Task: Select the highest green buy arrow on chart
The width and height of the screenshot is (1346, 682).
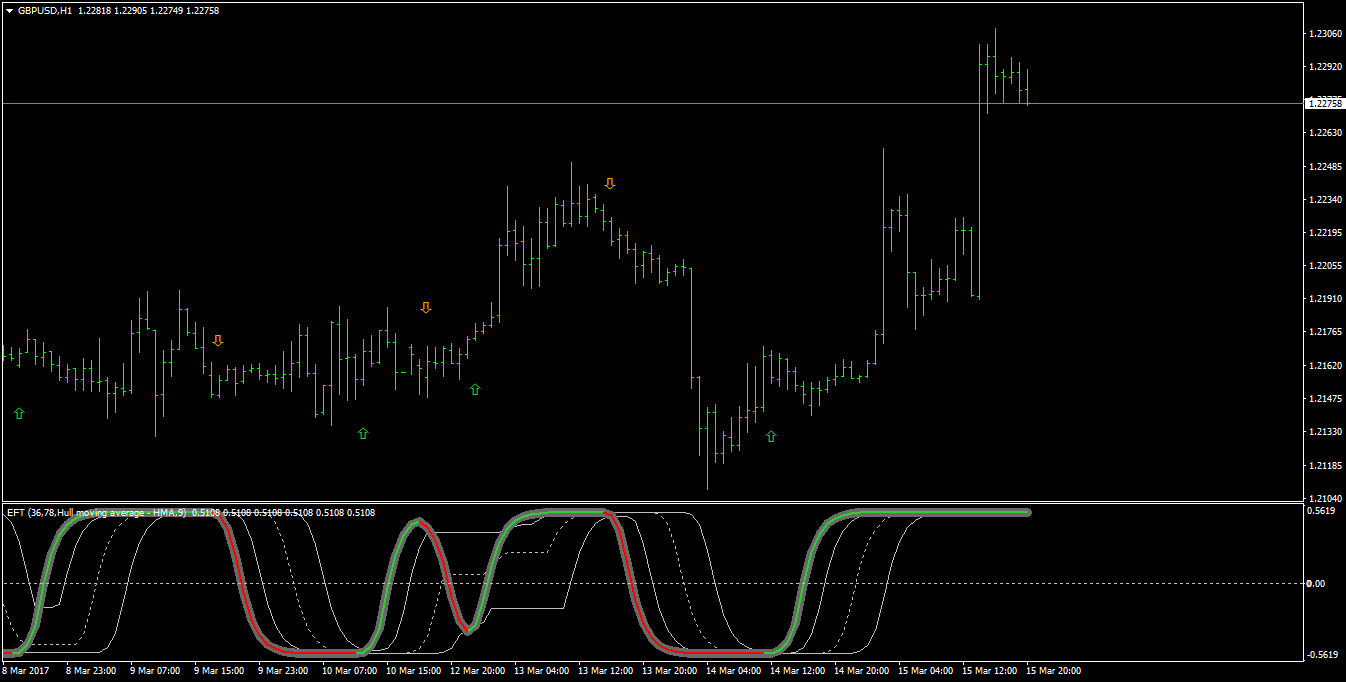Action: [475, 389]
